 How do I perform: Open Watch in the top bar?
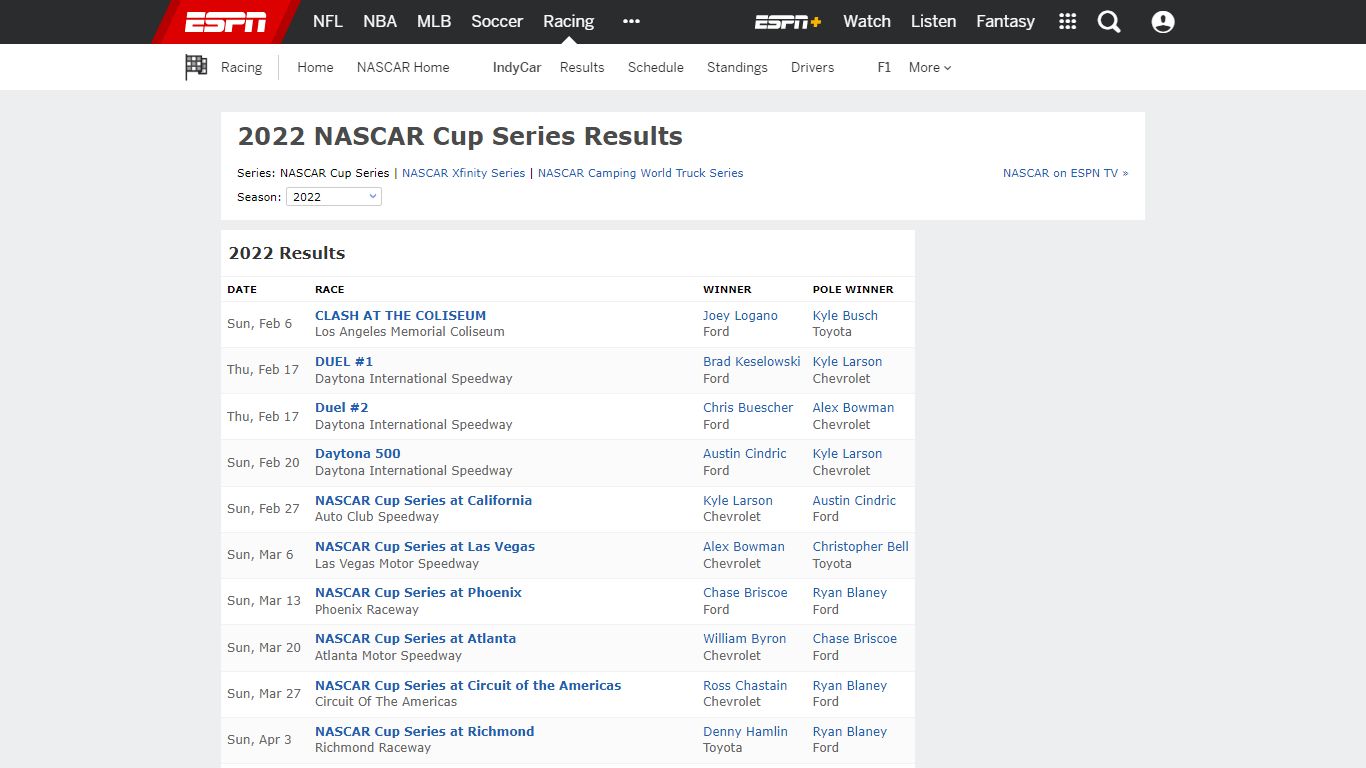coord(867,21)
